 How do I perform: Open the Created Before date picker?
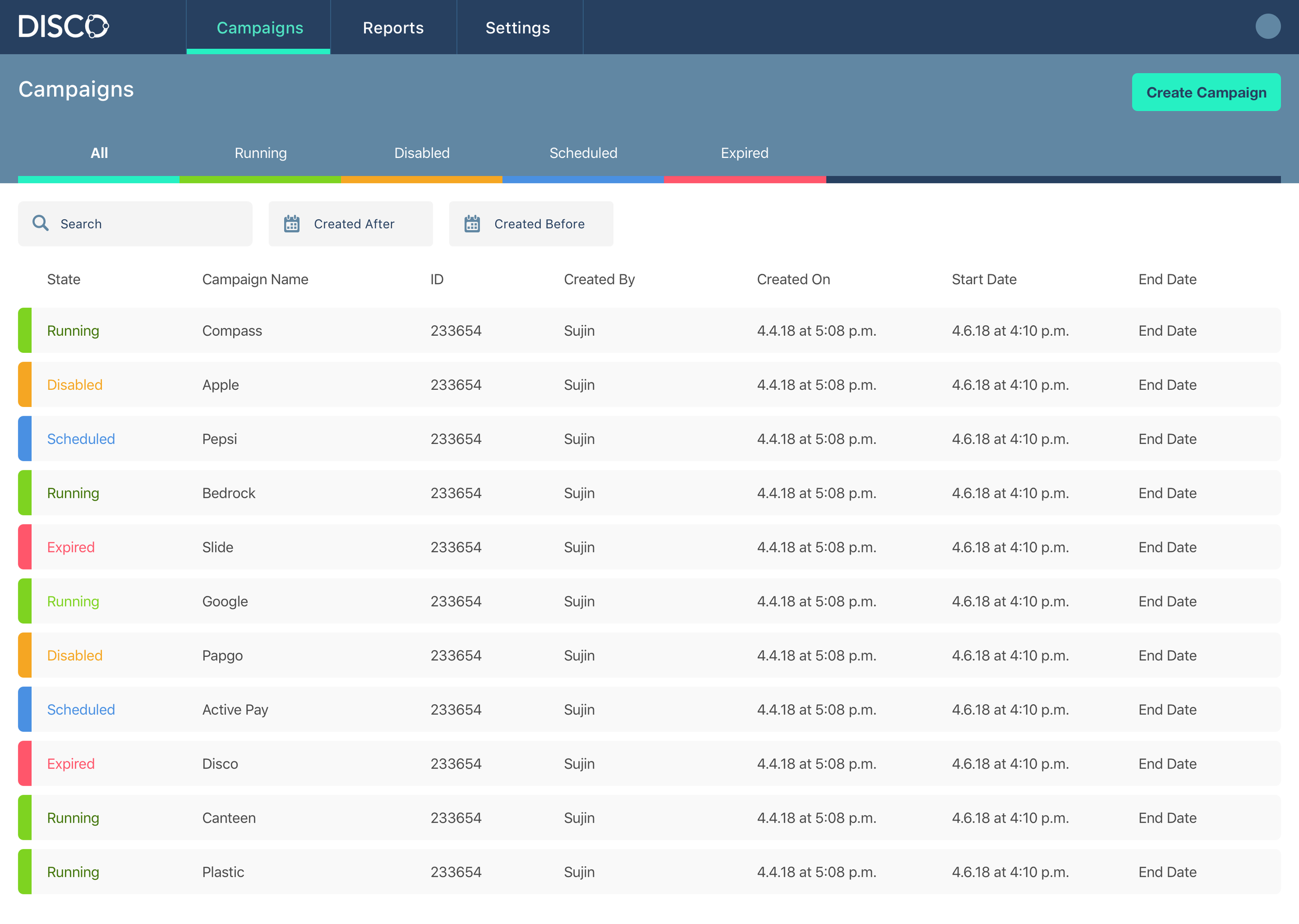click(x=539, y=223)
